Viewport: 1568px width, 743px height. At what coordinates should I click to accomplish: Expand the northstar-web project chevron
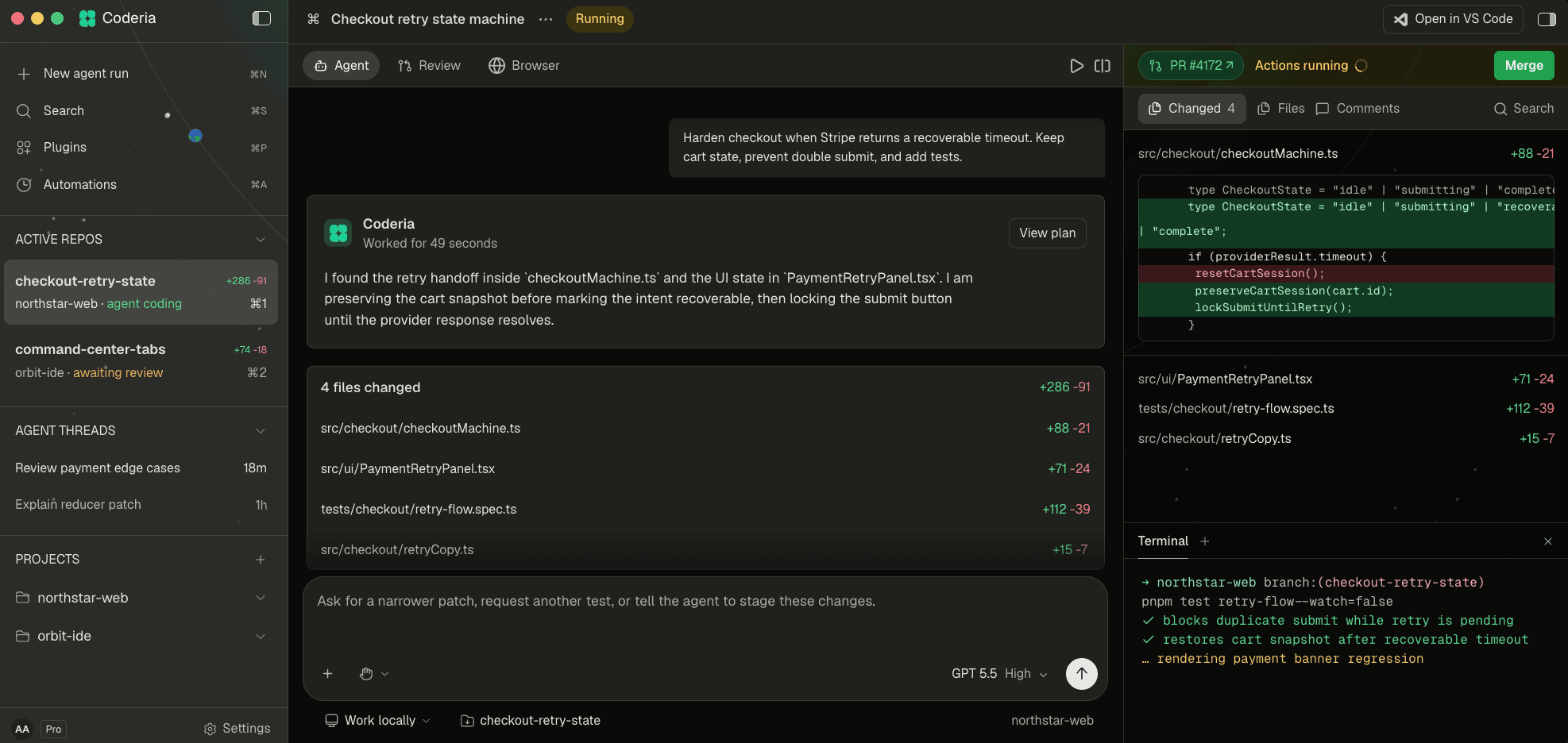(261, 598)
